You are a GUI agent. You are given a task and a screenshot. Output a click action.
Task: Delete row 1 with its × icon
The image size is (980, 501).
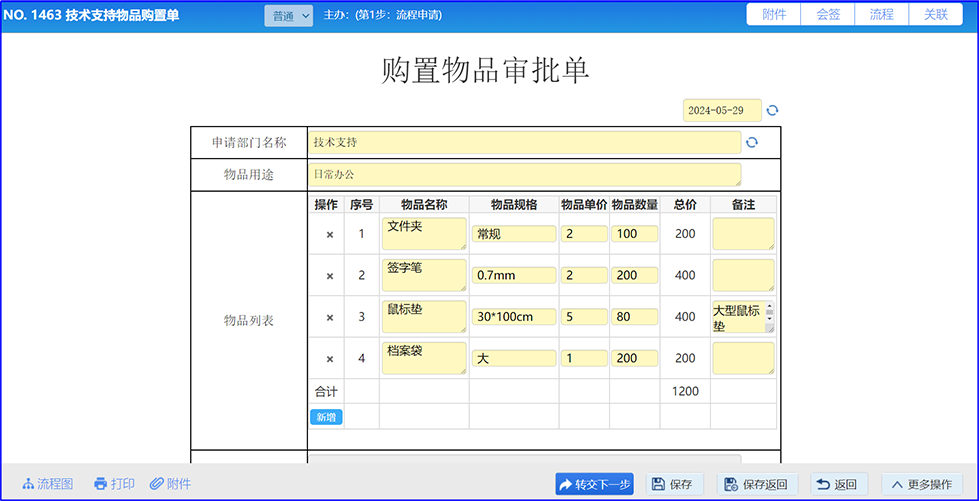pyautogui.click(x=330, y=234)
